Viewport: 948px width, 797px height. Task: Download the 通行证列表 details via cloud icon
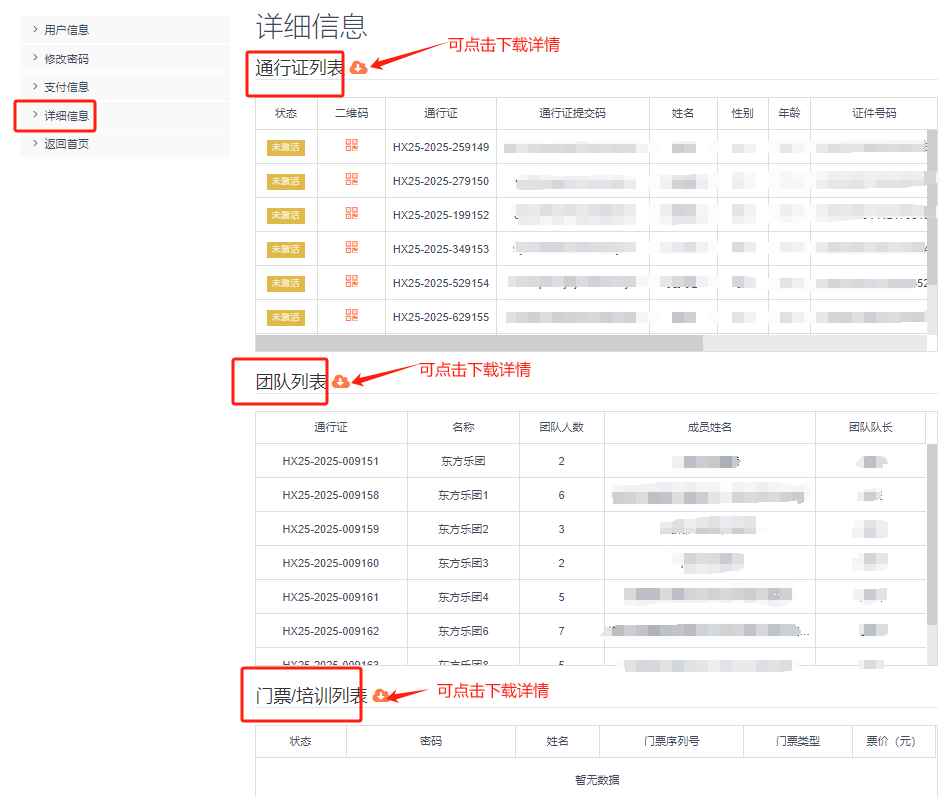point(358,67)
